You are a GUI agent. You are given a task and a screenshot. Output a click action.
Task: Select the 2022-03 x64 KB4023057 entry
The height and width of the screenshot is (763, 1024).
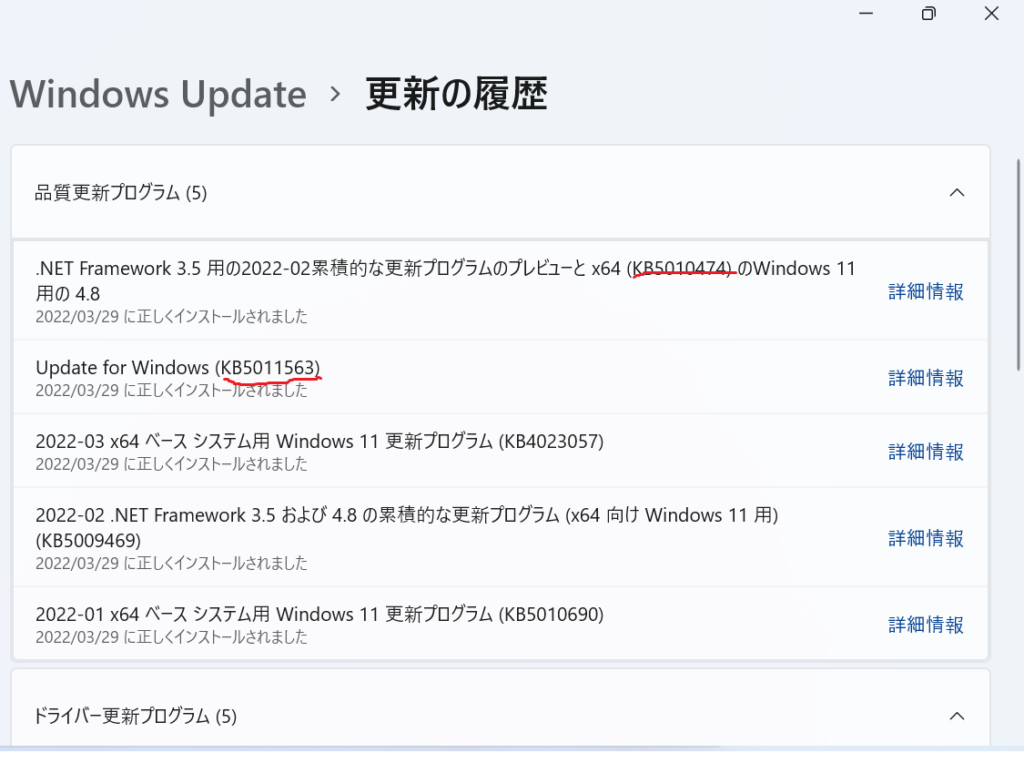point(500,451)
